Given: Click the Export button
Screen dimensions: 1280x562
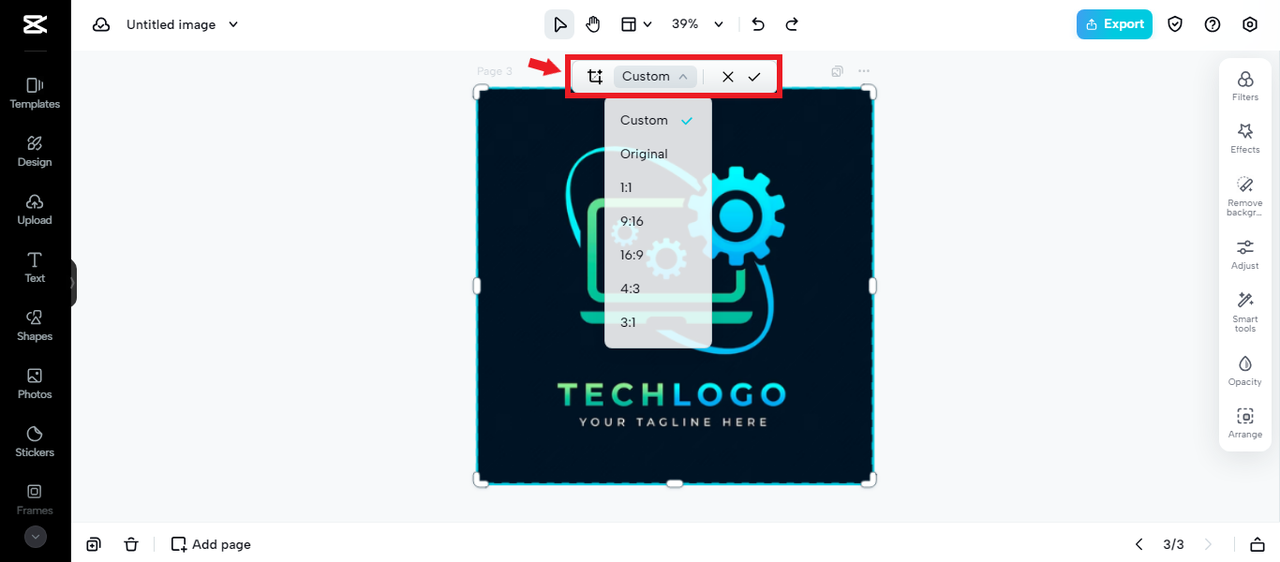Looking at the screenshot, I should (x=1114, y=24).
